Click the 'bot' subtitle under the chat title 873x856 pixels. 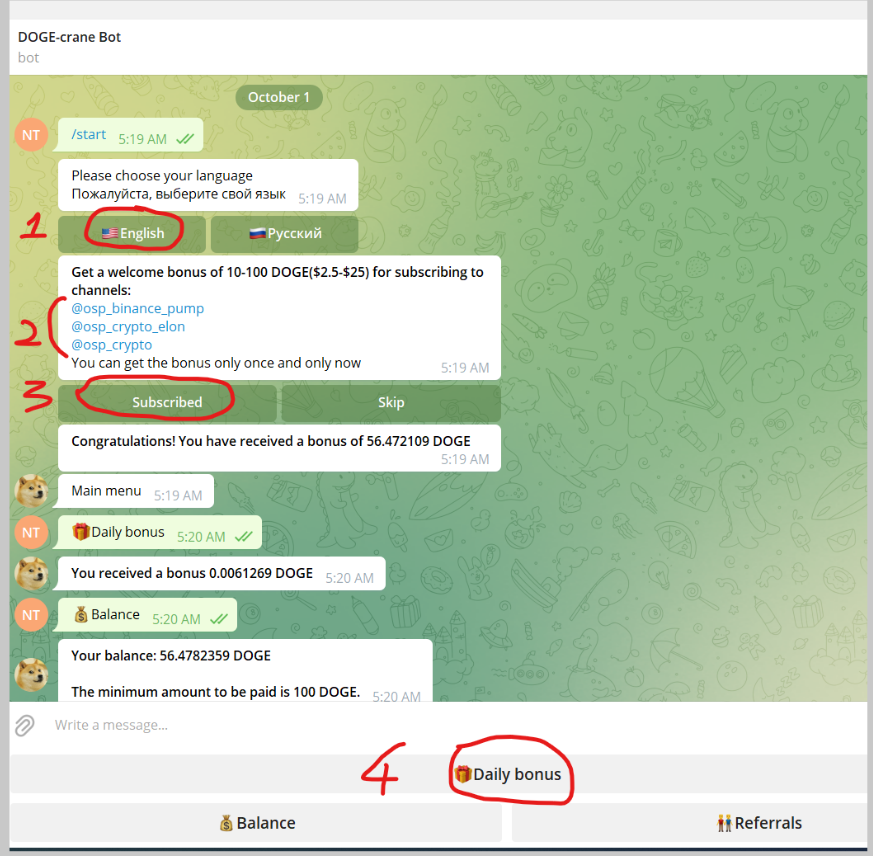point(28,58)
